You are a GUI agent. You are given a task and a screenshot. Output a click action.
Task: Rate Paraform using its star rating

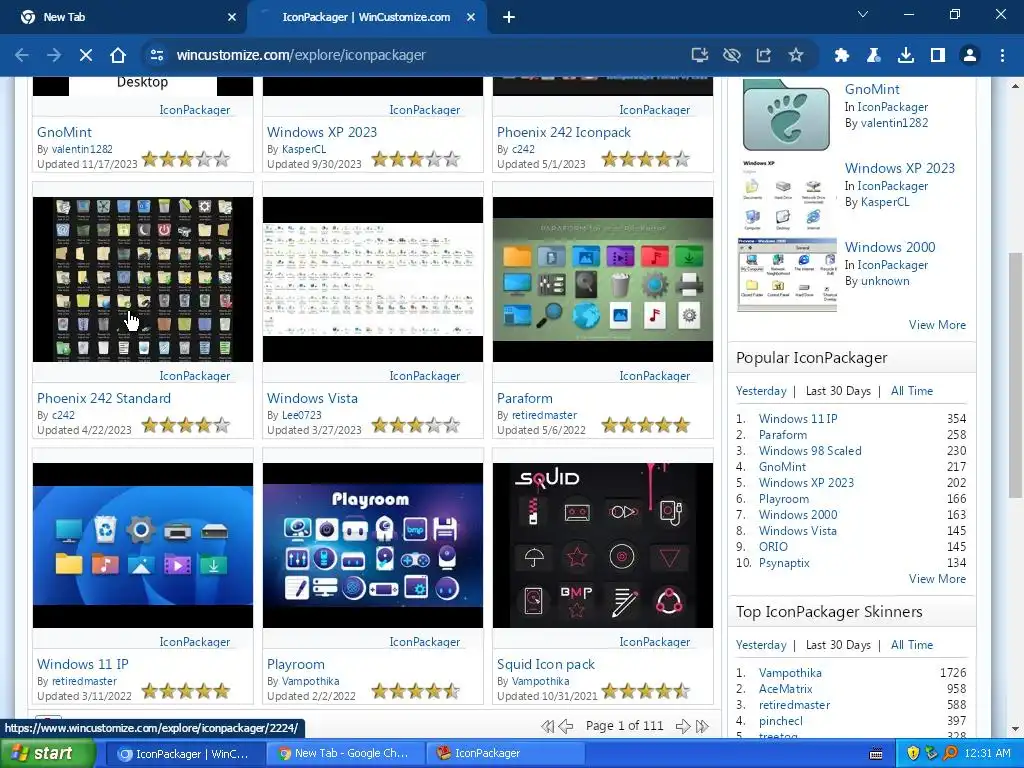[x=646, y=426]
